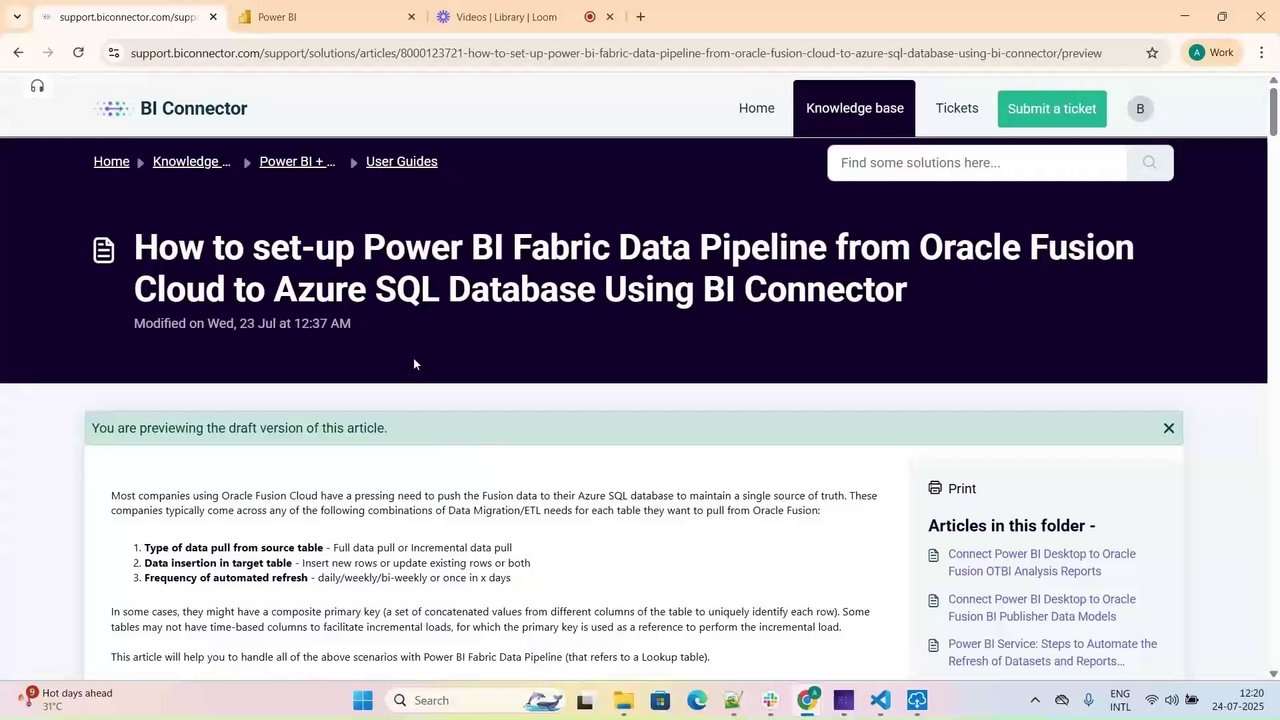Image resolution: width=1280 pixels, height=720 pixels.
Task: Close the Loom Videos tab
Action: pos(610,17)
